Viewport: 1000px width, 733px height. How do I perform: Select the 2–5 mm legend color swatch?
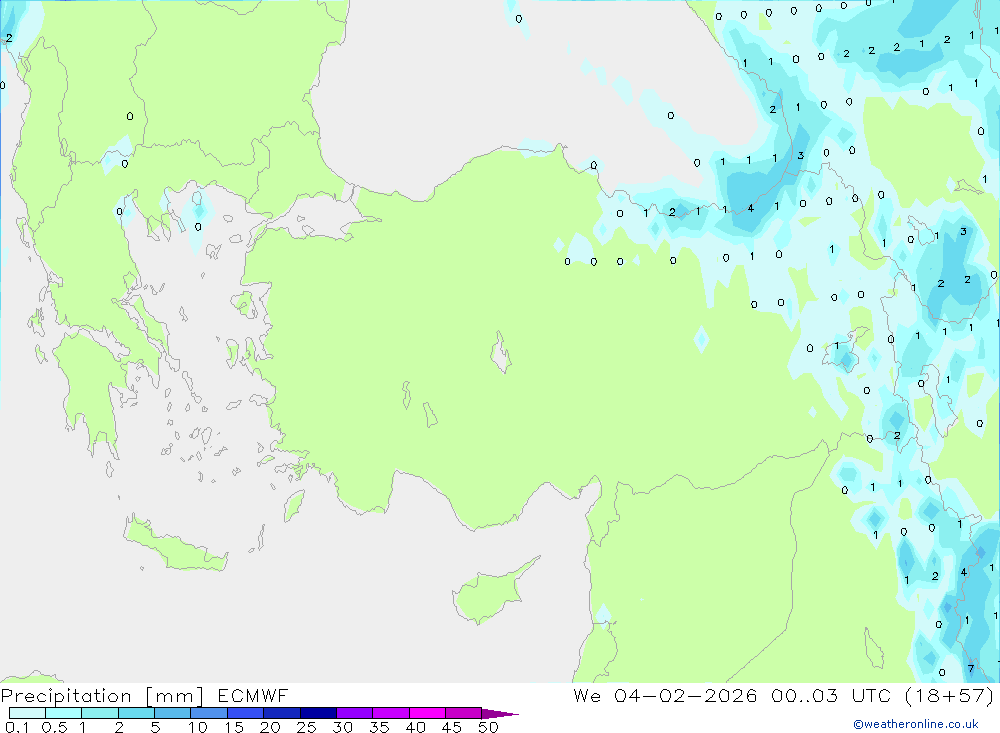tap(136, 713)
